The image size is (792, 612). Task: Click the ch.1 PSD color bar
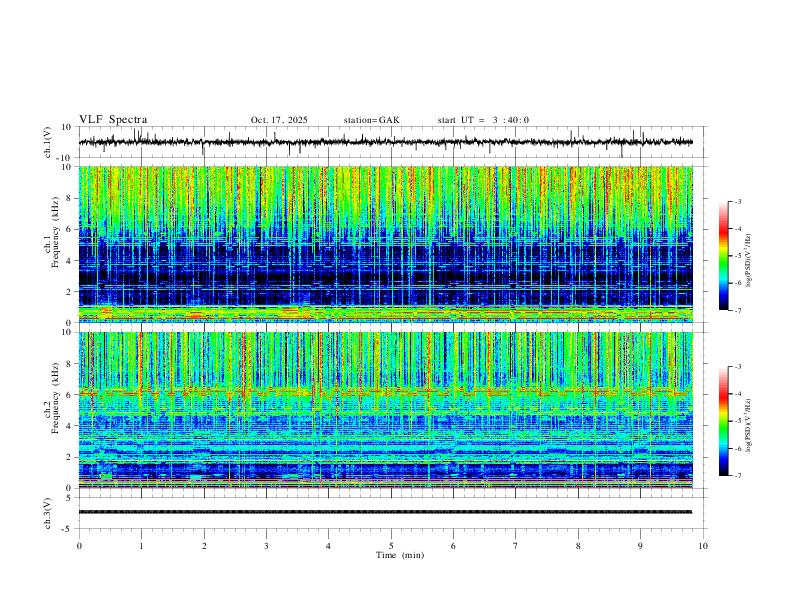[724, 256]
